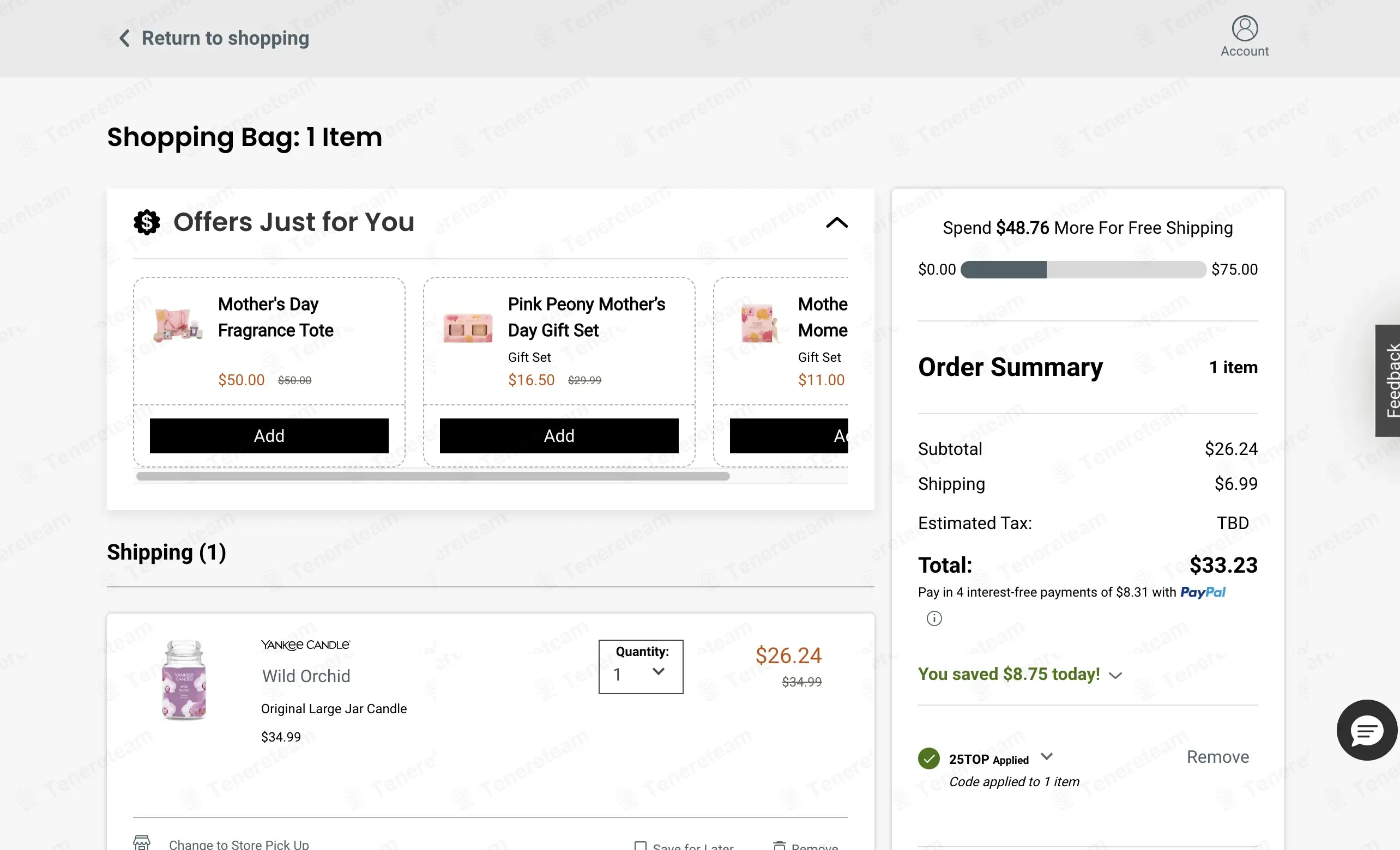Click Return to shopping link
1400x850 pixels.
pos(225,38)
